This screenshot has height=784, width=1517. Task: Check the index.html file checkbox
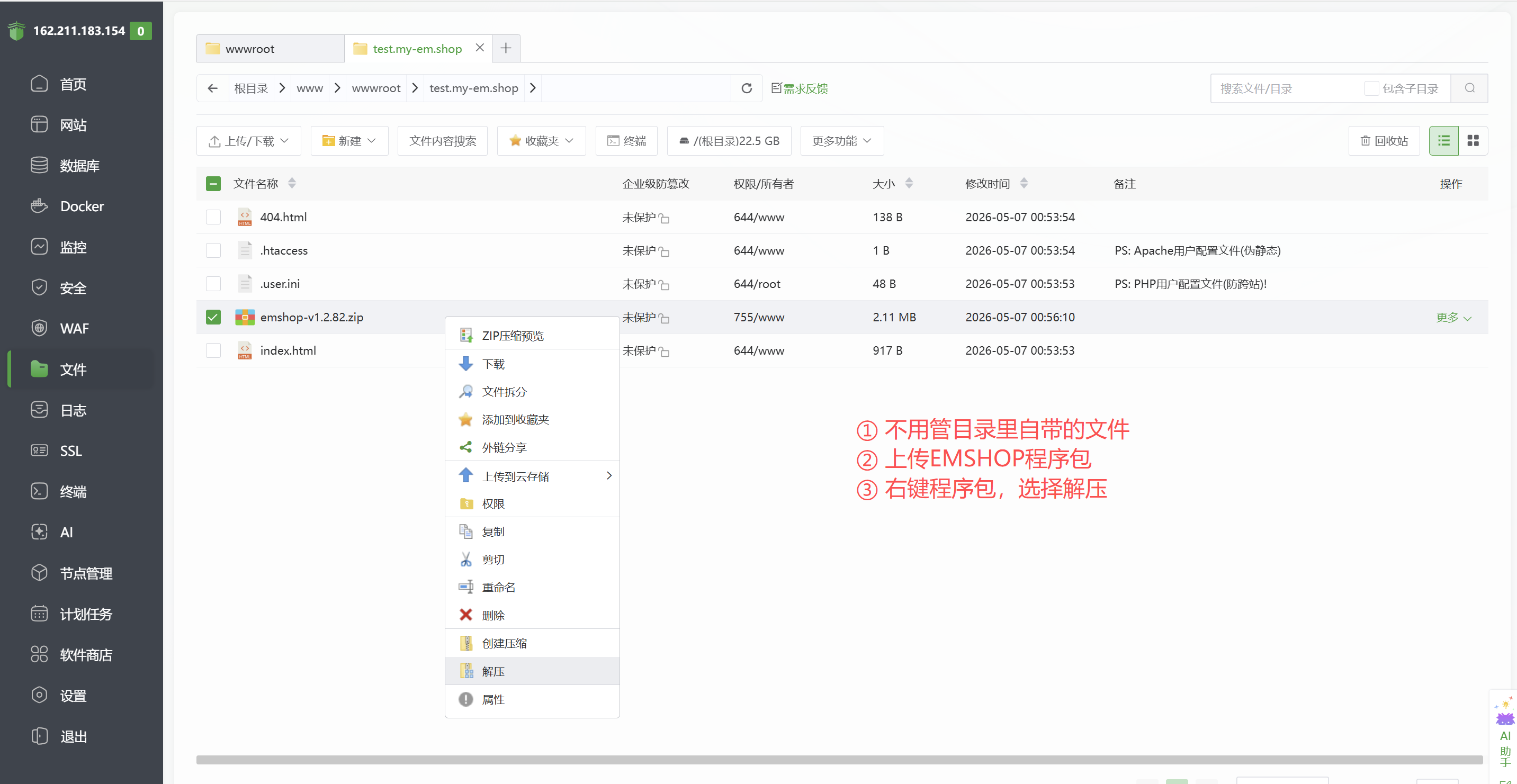tap(213, 351)
